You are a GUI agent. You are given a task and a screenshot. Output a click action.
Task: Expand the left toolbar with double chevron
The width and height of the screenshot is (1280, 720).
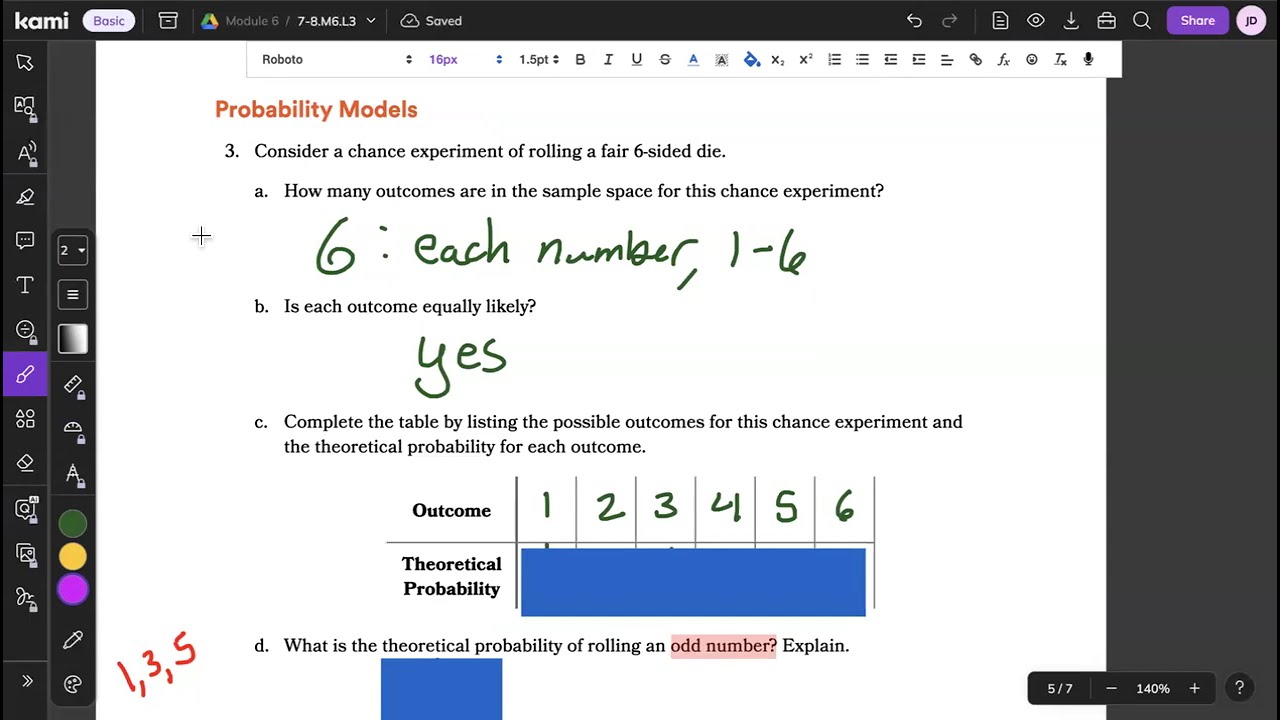pos(27,681)
